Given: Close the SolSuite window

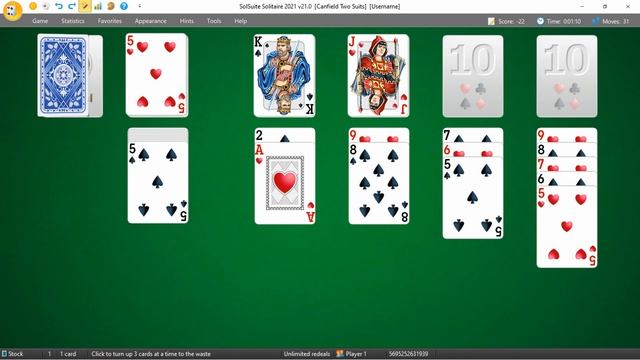Looking at the screenshot, I should pos(628,6).
